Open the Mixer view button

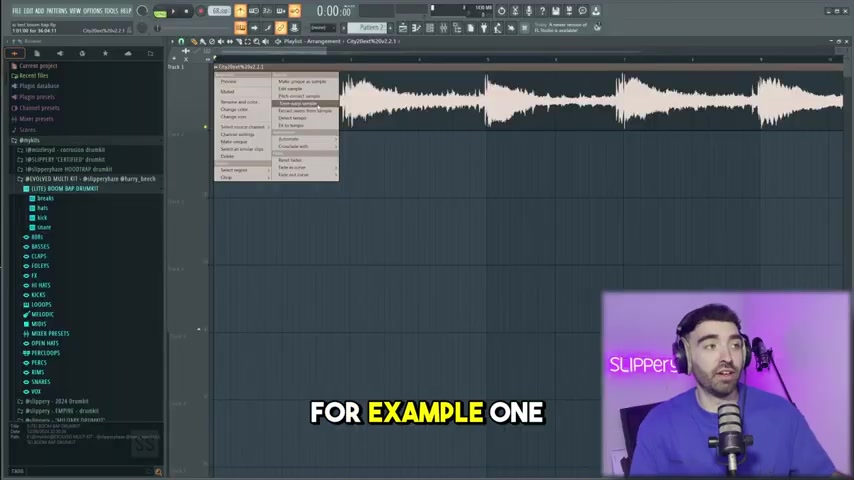[x=443, y=28]
